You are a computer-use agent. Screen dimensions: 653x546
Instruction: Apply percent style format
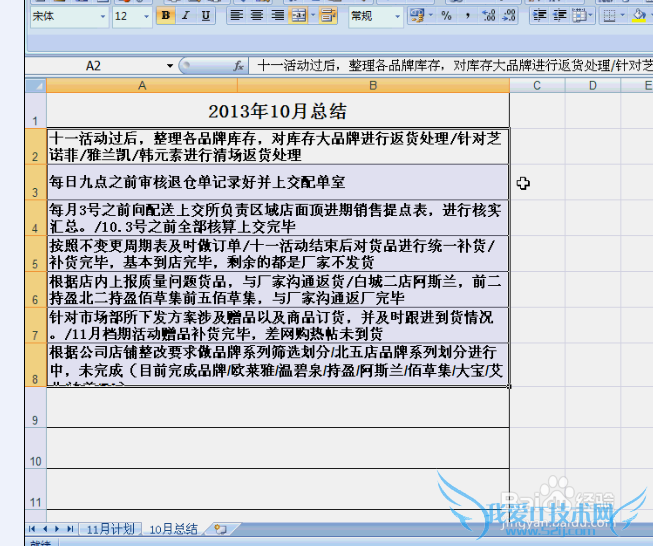tap(447, 16)
